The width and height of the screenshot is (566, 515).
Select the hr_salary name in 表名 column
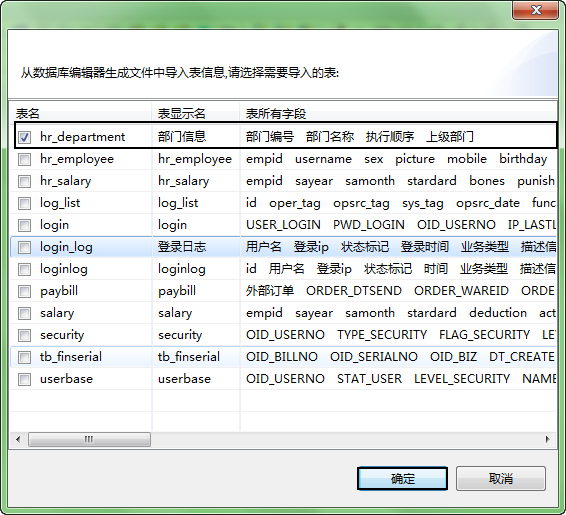tap(65, 181)
